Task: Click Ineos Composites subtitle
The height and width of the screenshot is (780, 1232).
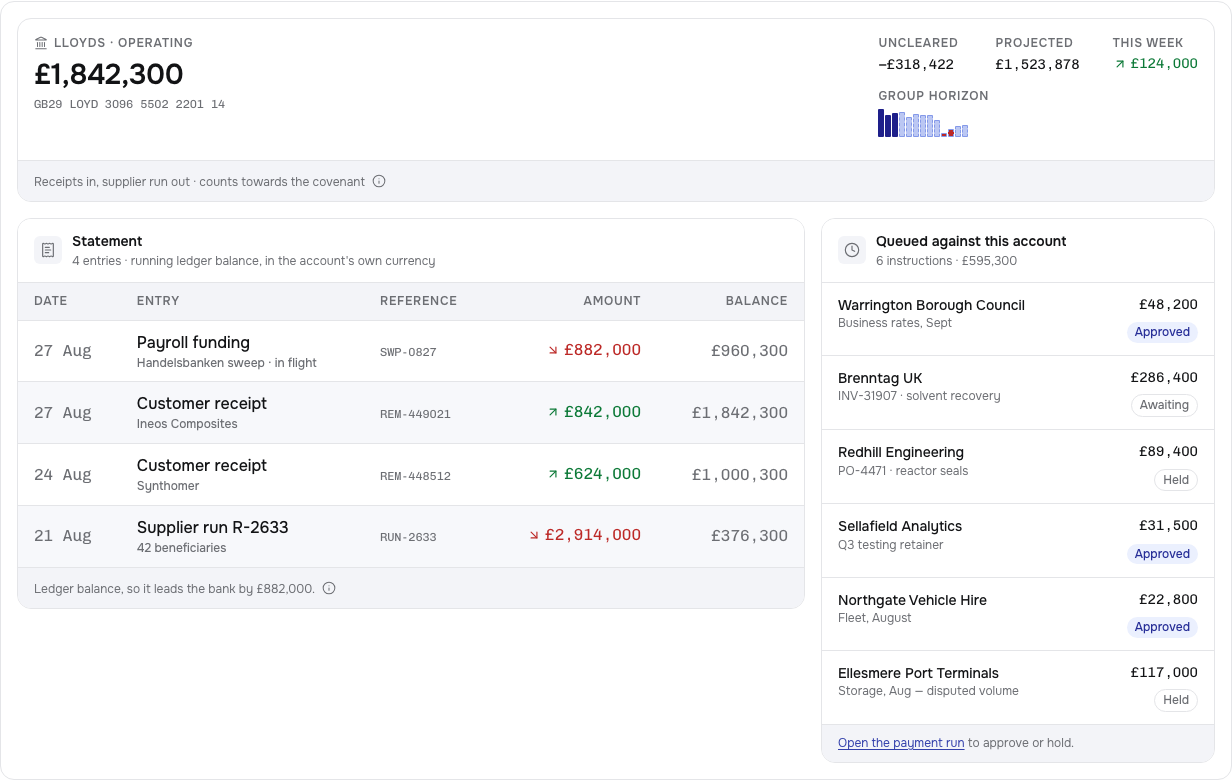Action: coord(187,424)
